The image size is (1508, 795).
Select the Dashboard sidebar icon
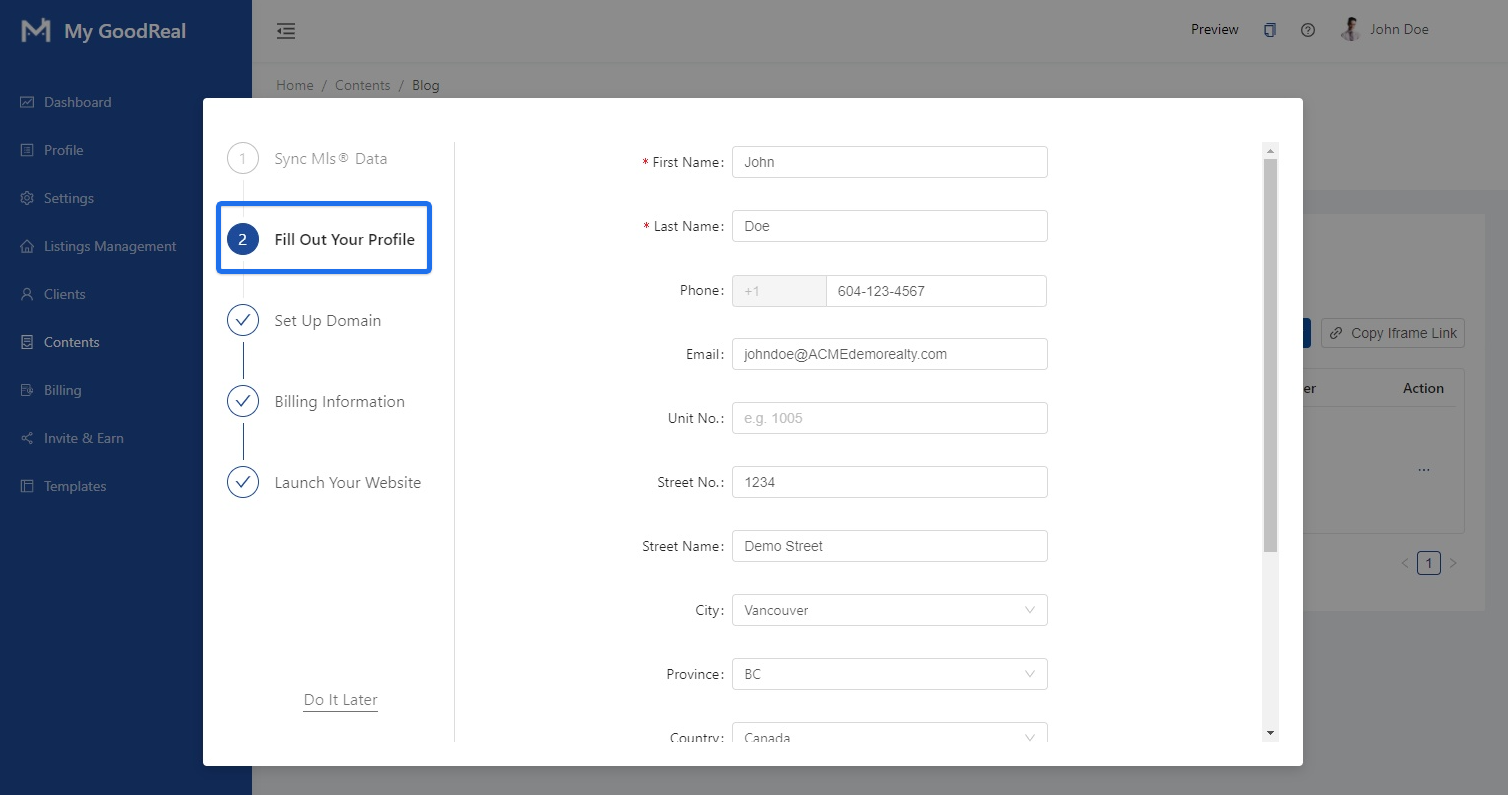coord(26,101)
